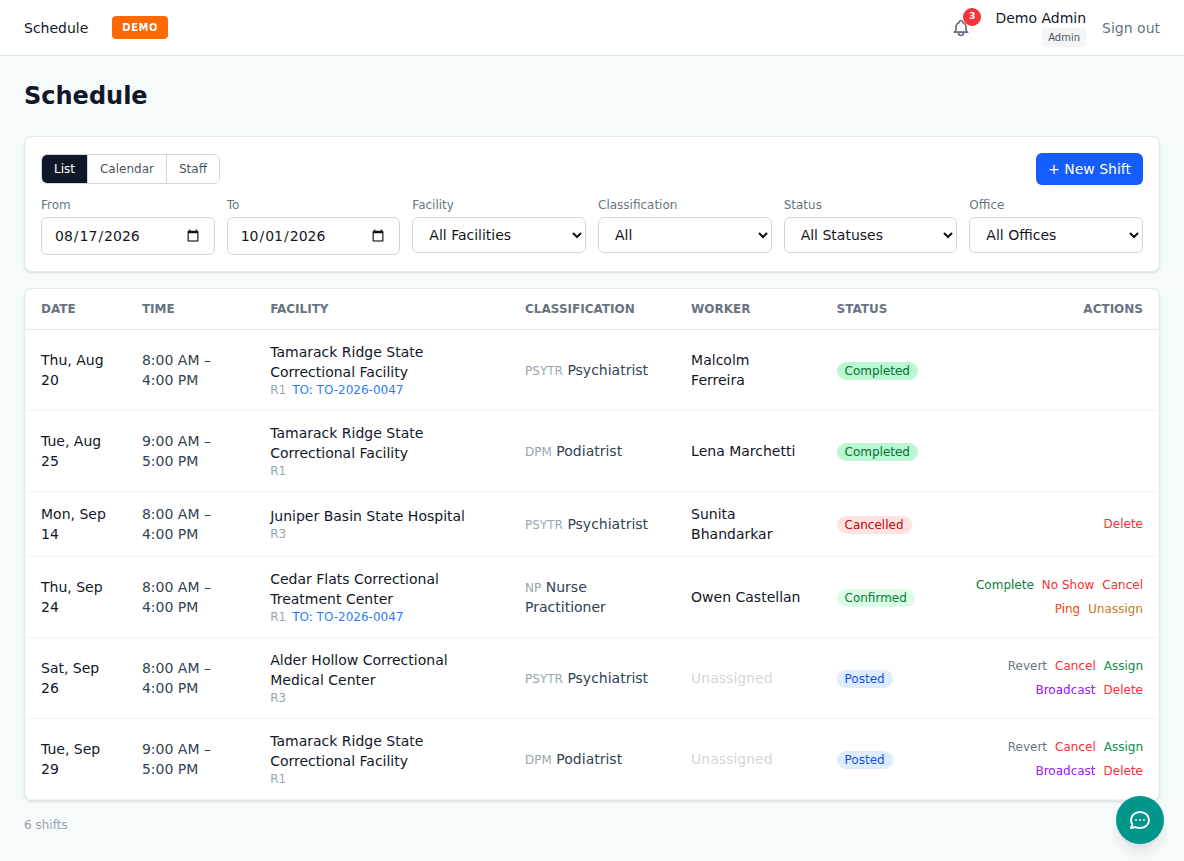Expand the Status dropdown
This screenshot has height=861, width=1184.
pyautogui.click(x=870, y=235)
